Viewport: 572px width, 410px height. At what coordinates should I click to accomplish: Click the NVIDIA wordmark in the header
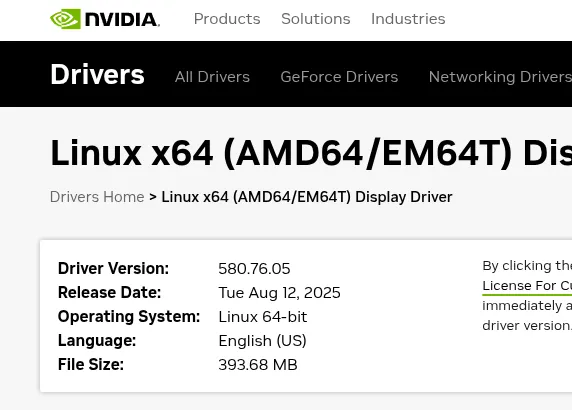123,20
